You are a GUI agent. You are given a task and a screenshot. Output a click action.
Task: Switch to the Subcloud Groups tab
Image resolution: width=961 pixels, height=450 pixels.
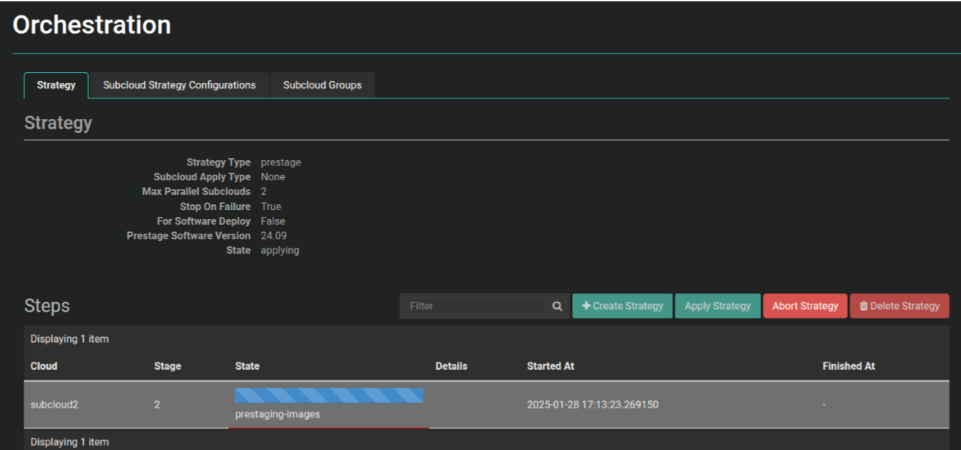pos(322,85)
